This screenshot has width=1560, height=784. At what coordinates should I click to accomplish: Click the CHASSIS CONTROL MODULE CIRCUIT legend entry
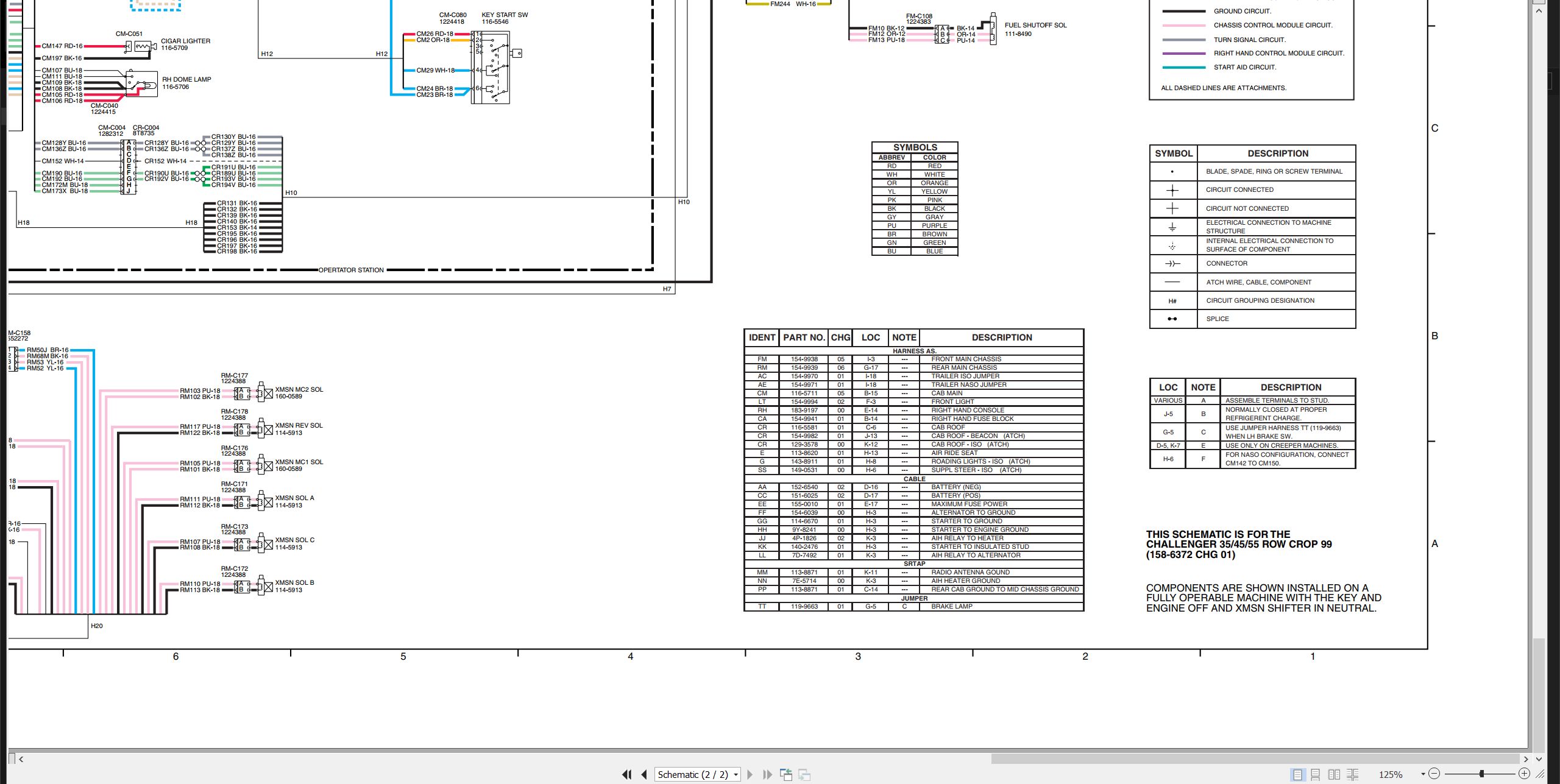(x=1273, y=25)
